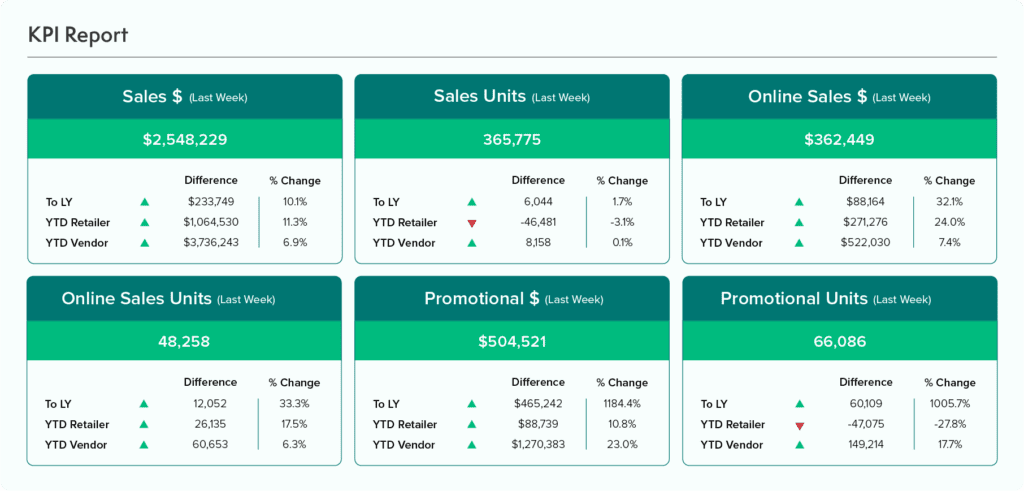
Task: Click the 48,258 online sales units value
Action: pyautogui.click(x=184, y=341)
